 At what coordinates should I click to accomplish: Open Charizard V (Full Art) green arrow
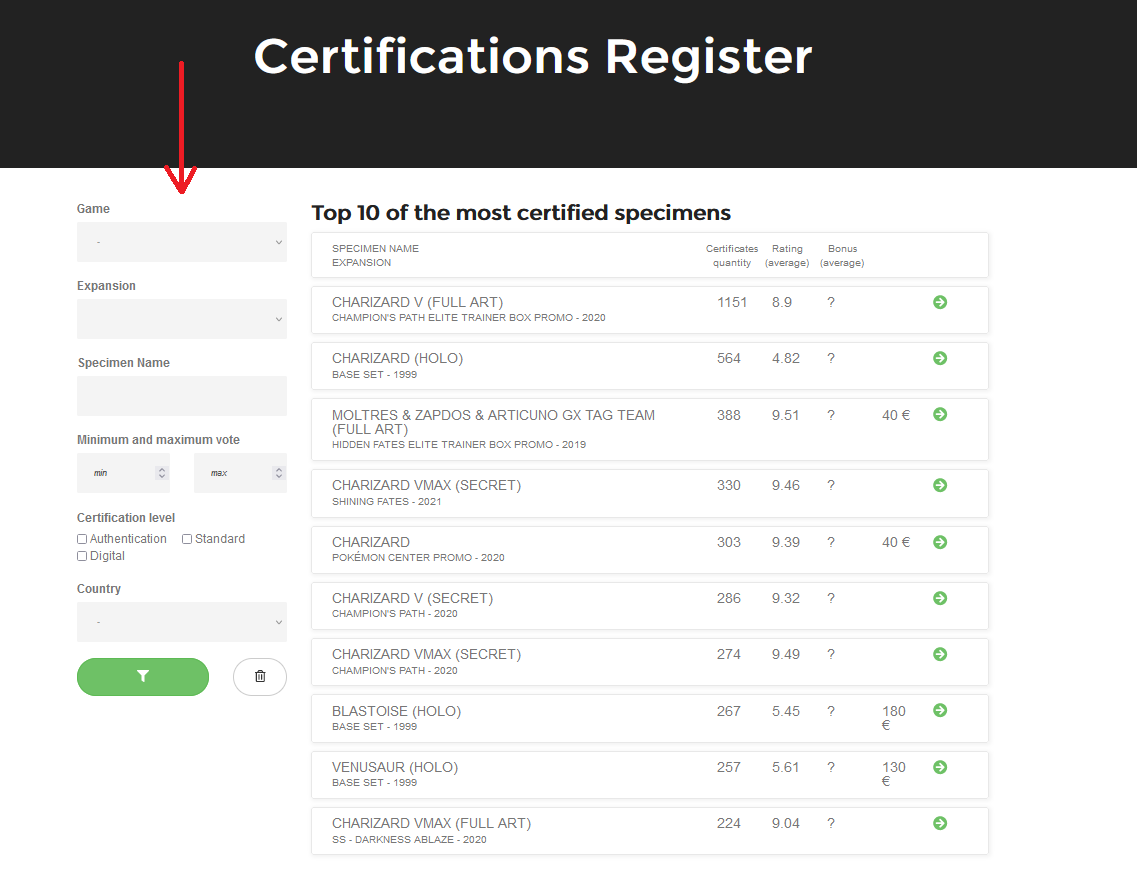(940, 302)
